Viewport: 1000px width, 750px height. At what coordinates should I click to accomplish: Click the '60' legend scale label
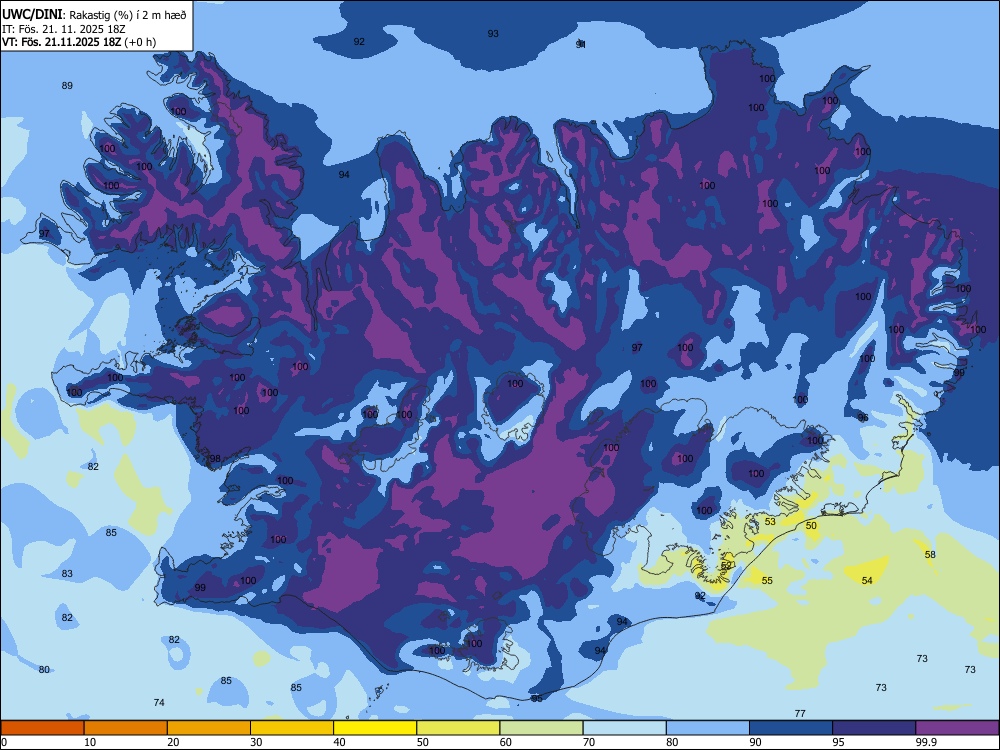coord(506,742)
